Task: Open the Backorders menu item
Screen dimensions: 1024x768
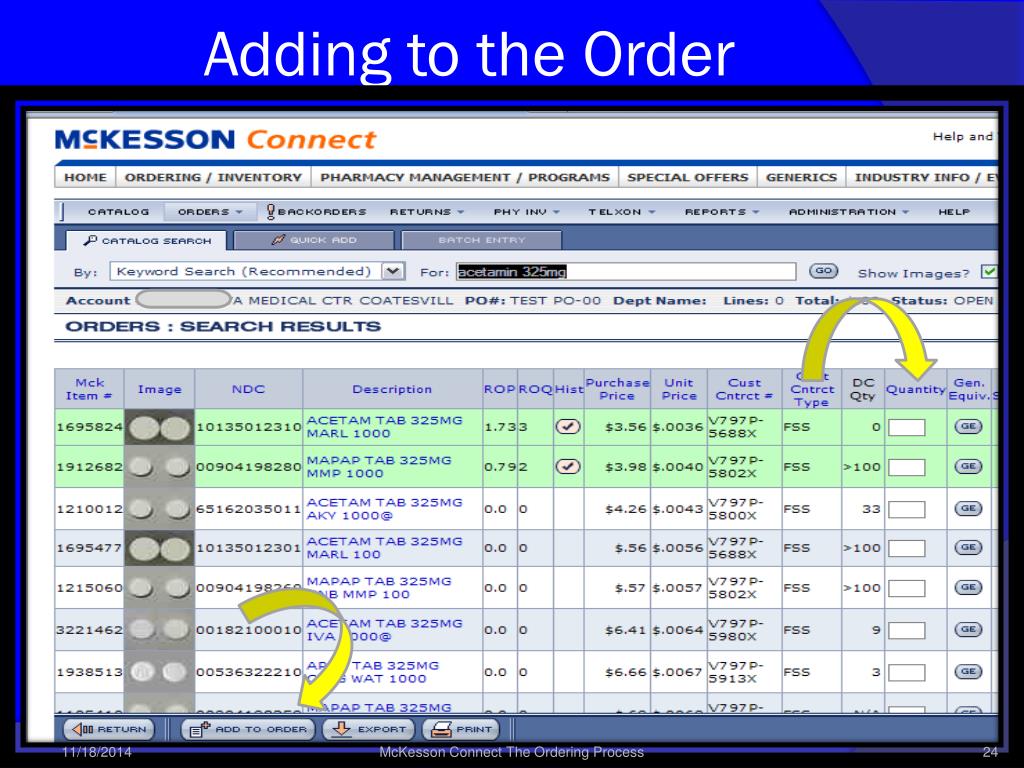Action: (x=317, y=212)
